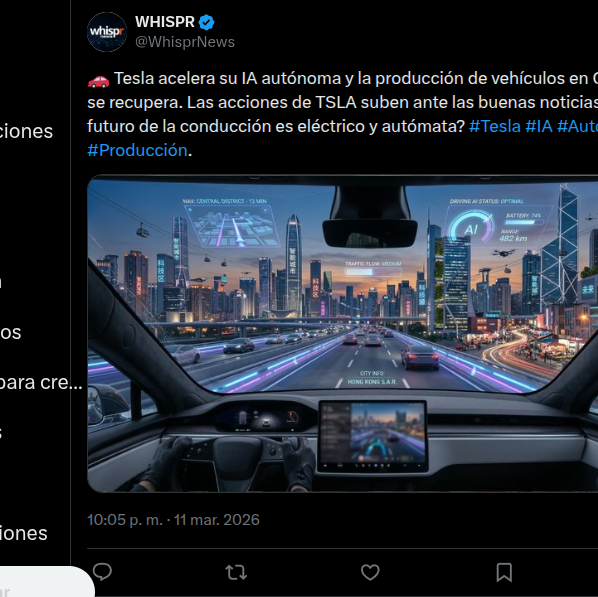Open the partially visible #Auto hashtag
The width and height of the screenshot is (598, 597).
point(577,126)
